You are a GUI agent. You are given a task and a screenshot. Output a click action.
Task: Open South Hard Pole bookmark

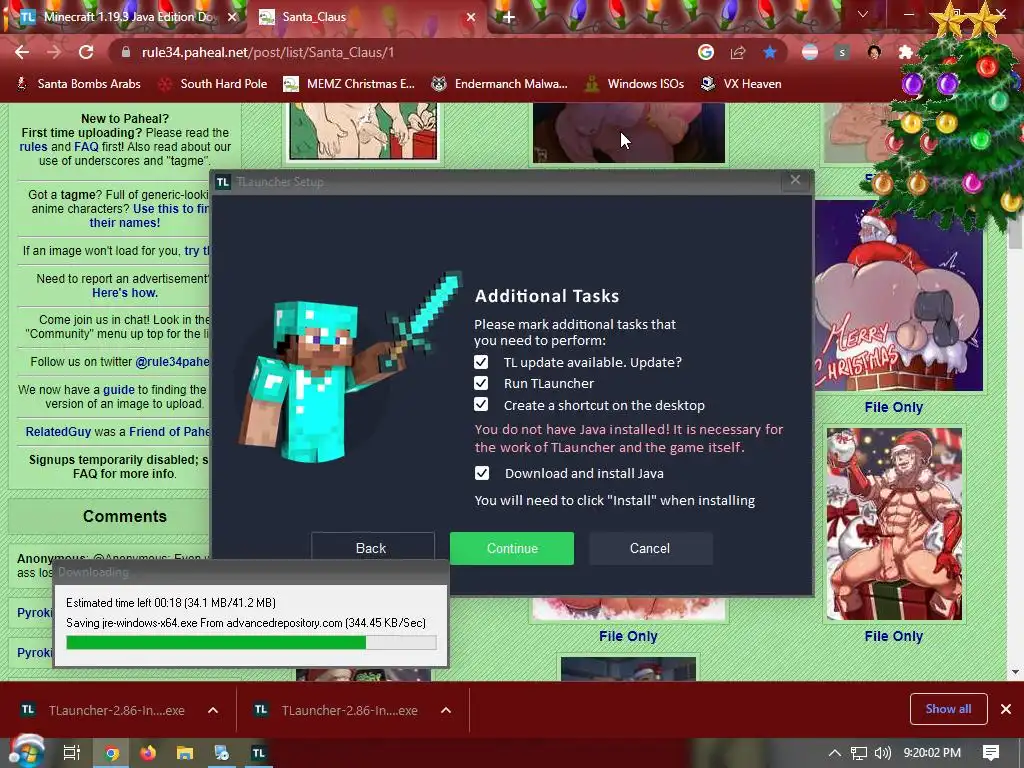coord(214,84)
